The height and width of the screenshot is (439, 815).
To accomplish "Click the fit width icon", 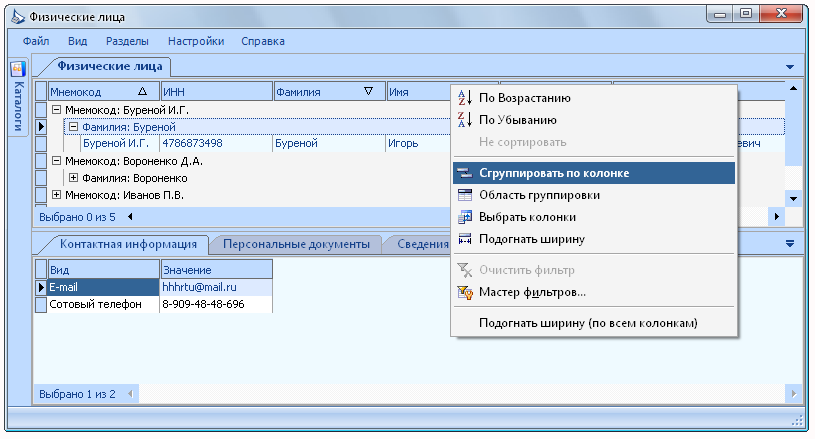I will pyautogui.click(x=464, y=239).
